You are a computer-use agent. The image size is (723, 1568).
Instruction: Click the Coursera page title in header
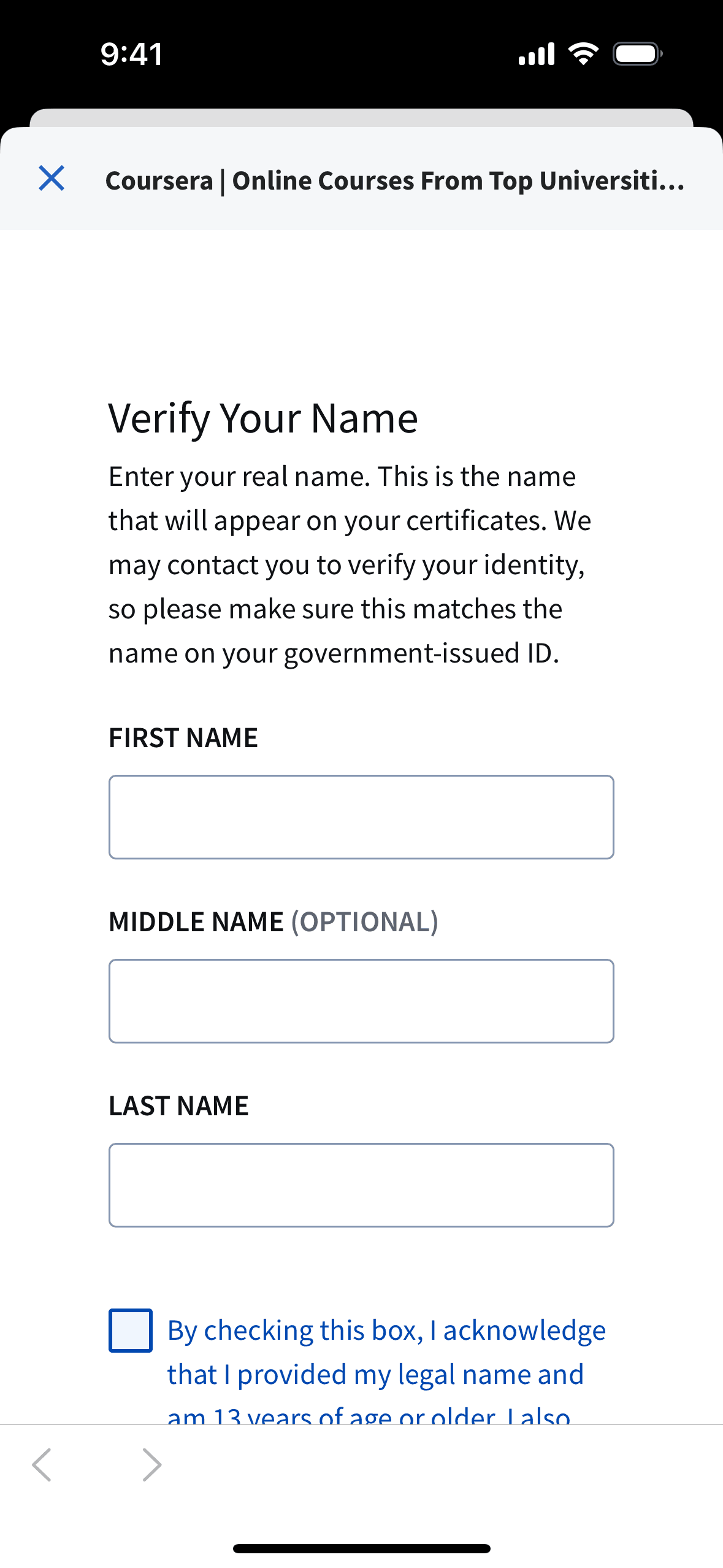[x=395, y=180]
